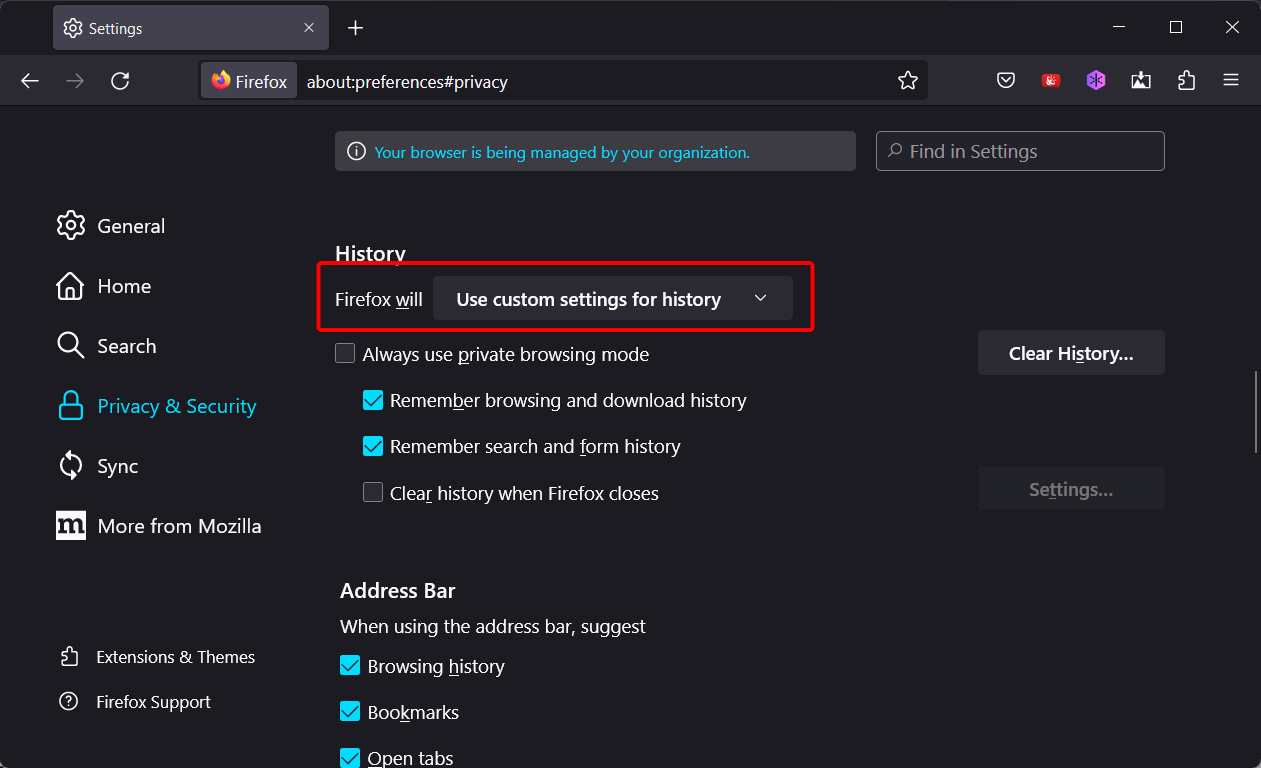
Task: Click the Settings... button beside Clear history option
Action: 1071,489
